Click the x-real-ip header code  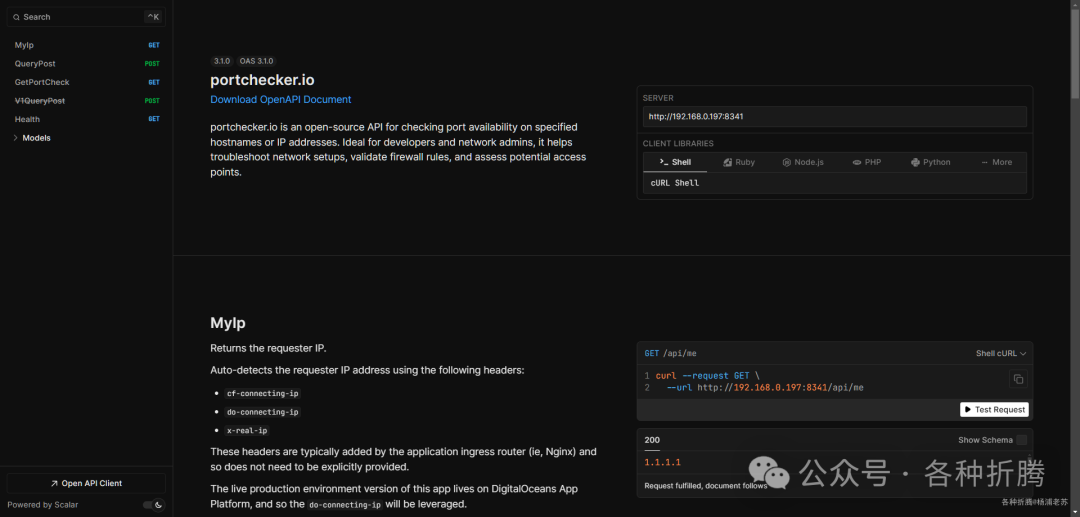click(247, 430)
